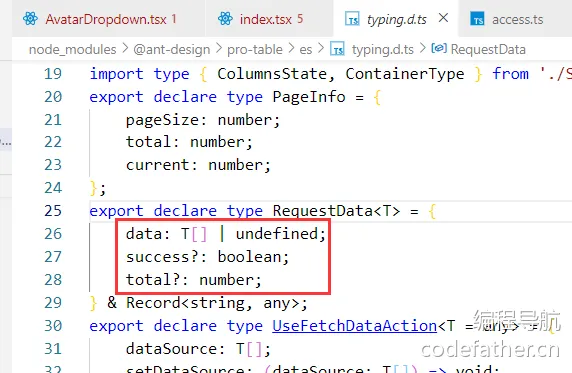Click 'total' property on line 22

point(148,142)
